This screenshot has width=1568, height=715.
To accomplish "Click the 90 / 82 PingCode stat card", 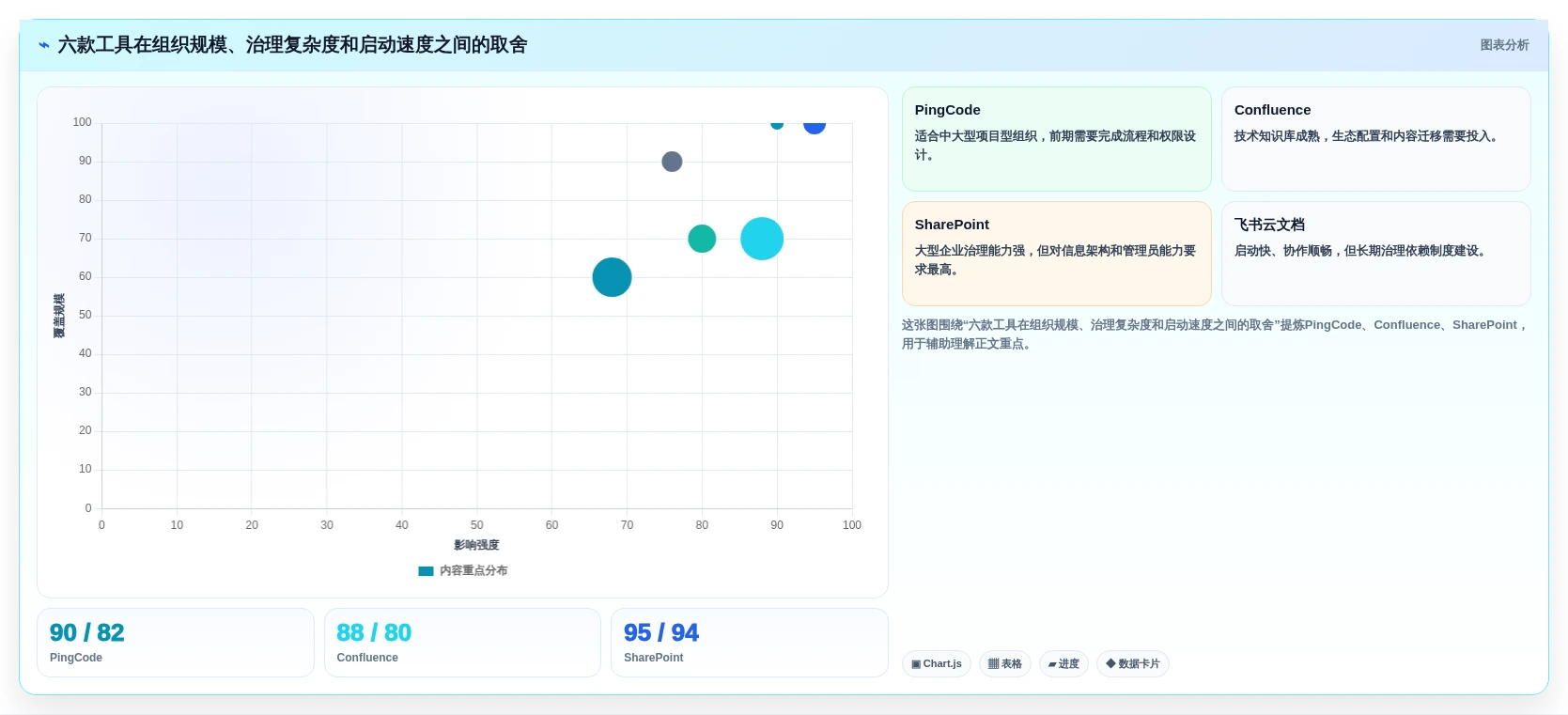I will [176, 643].
